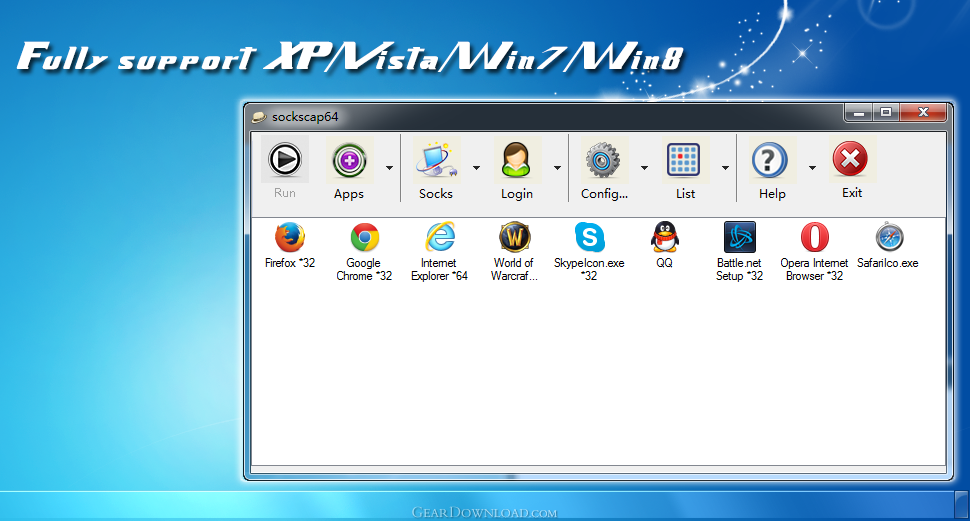
Task: Select the SkypeIcon.exe *32 icon
Action: (x=590, y=237)
